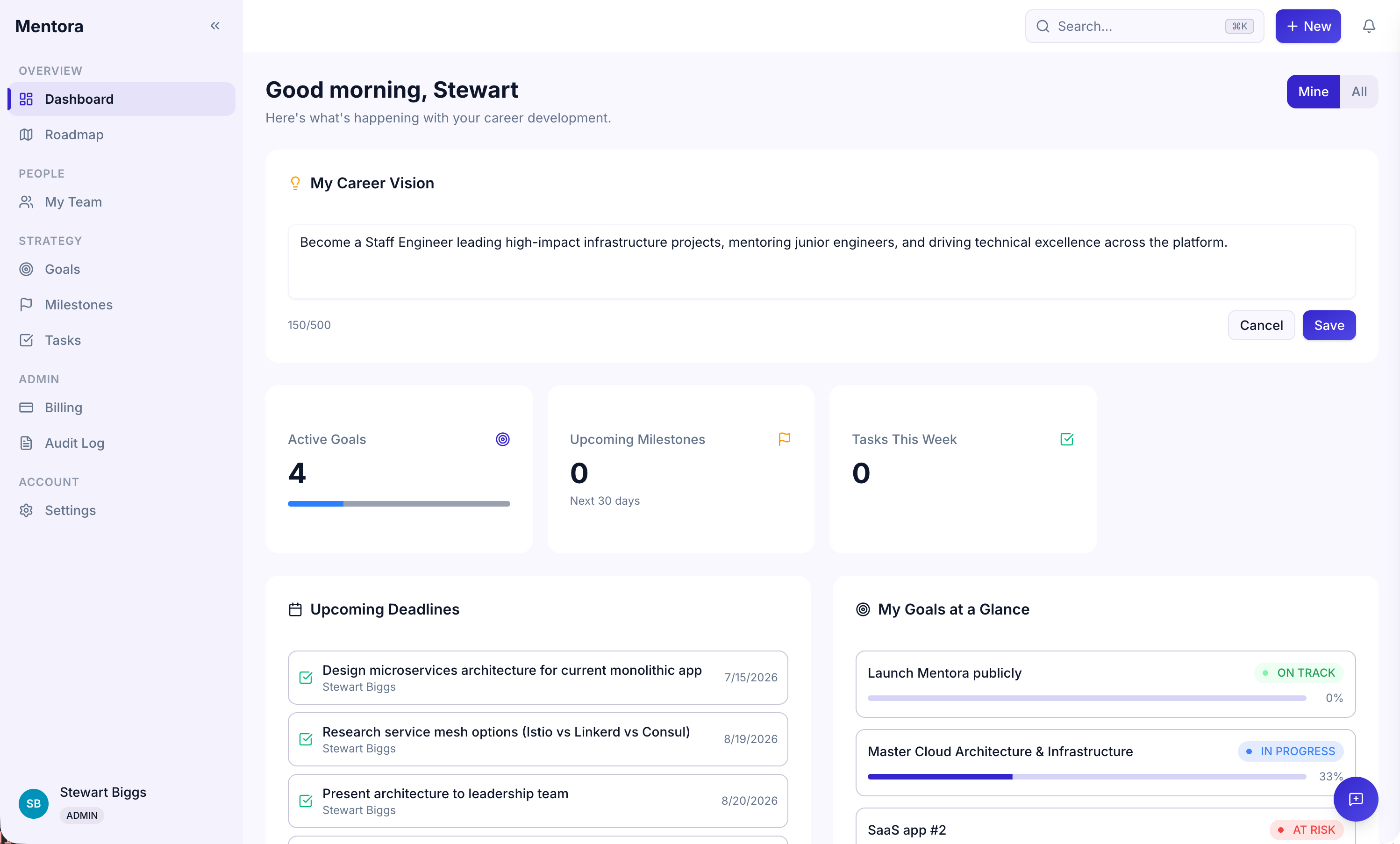
Task: Open the Active Goals card count
Action: [297, 473]
